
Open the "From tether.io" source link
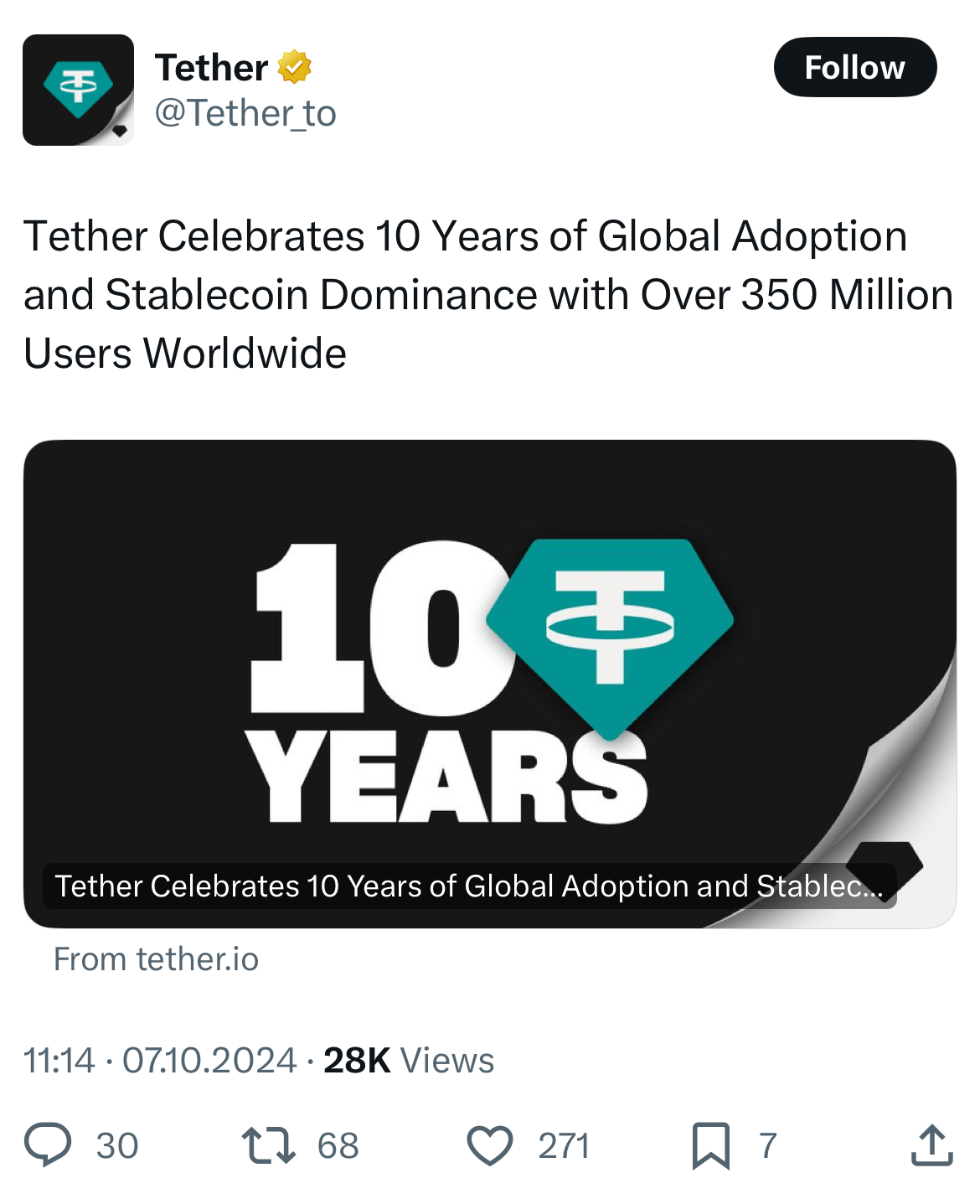tap(157, 959)
